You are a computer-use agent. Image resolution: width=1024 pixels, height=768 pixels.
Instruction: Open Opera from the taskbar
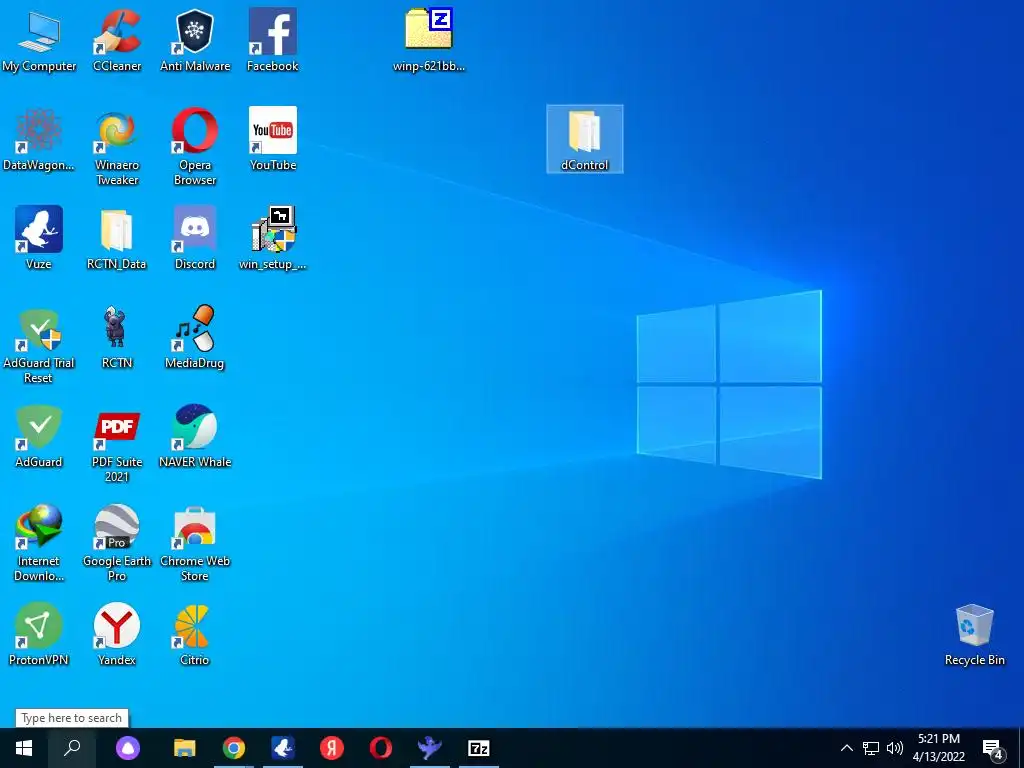381,748
